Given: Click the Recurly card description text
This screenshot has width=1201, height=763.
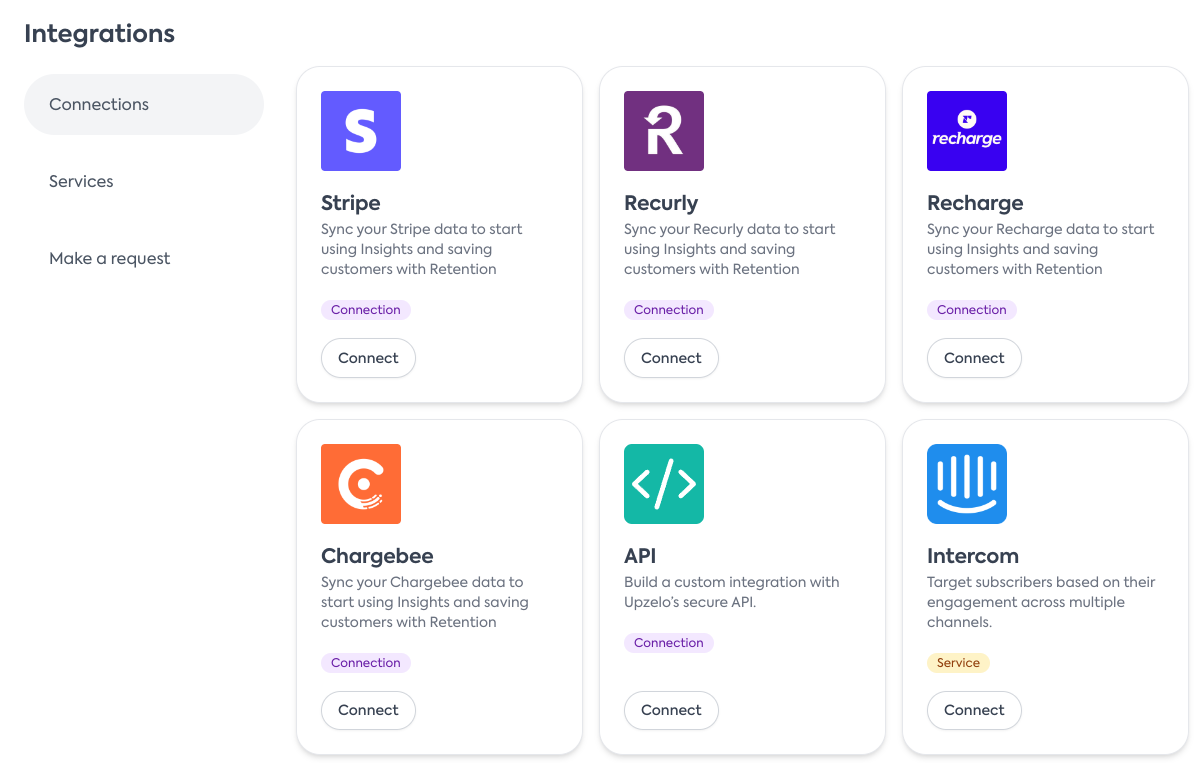Looking at the screenshot, I should coord(730,249).
